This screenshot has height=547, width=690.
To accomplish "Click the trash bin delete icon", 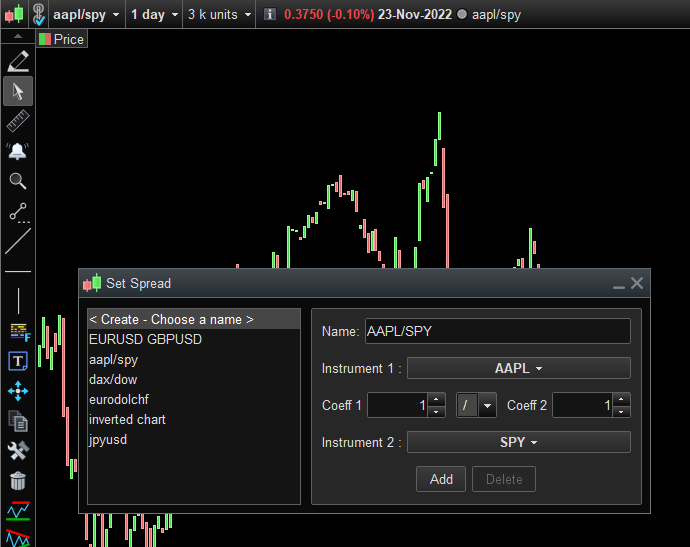I will coord(18,481).
